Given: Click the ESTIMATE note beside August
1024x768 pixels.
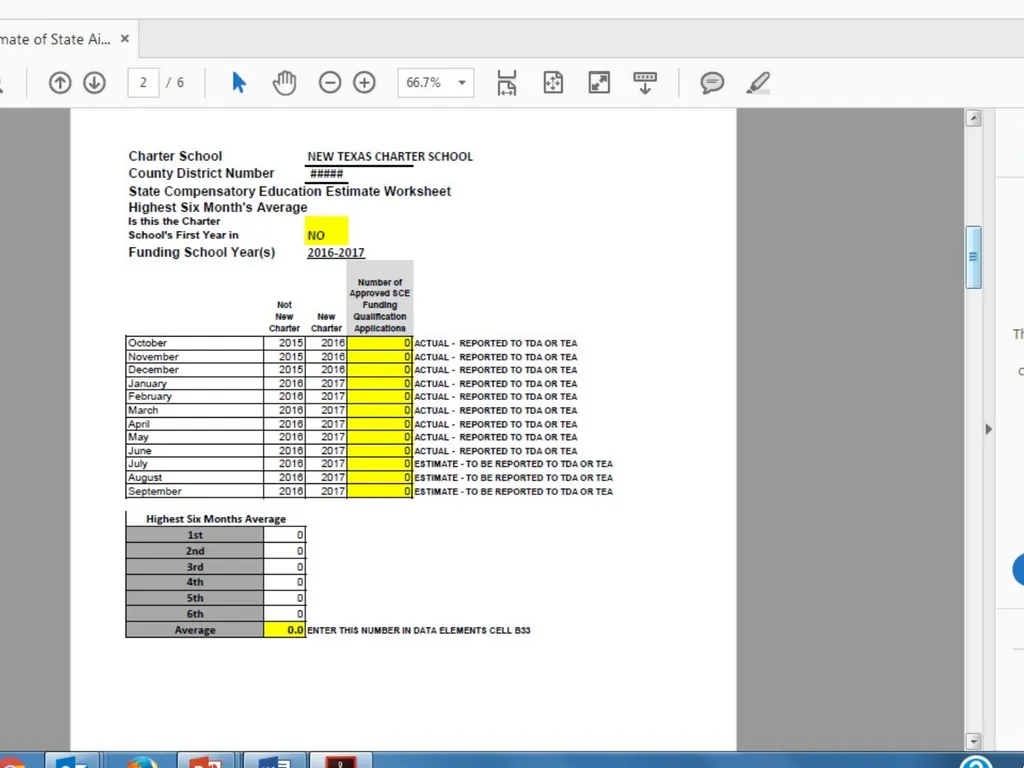Looking at the screenshot, I should [x=513, y=477].
